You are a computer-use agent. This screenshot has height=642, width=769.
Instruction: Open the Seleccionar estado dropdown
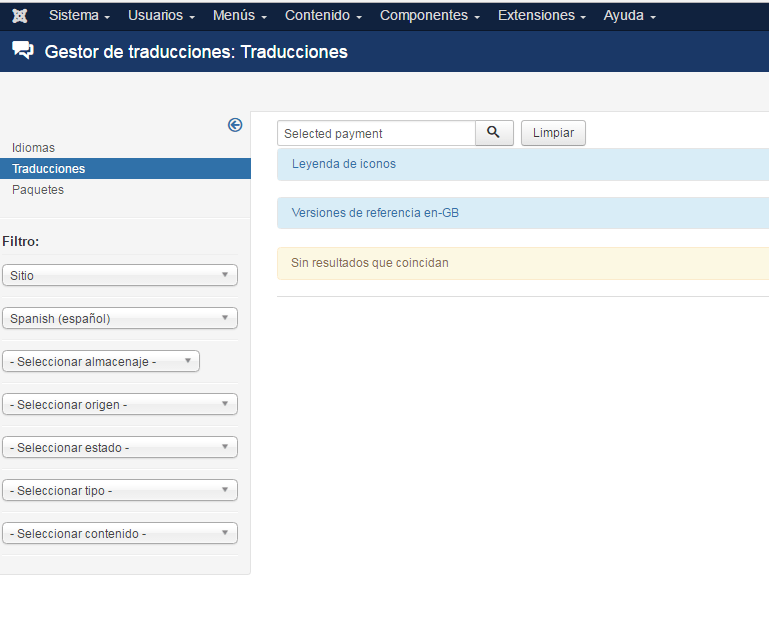pos(120,447)
